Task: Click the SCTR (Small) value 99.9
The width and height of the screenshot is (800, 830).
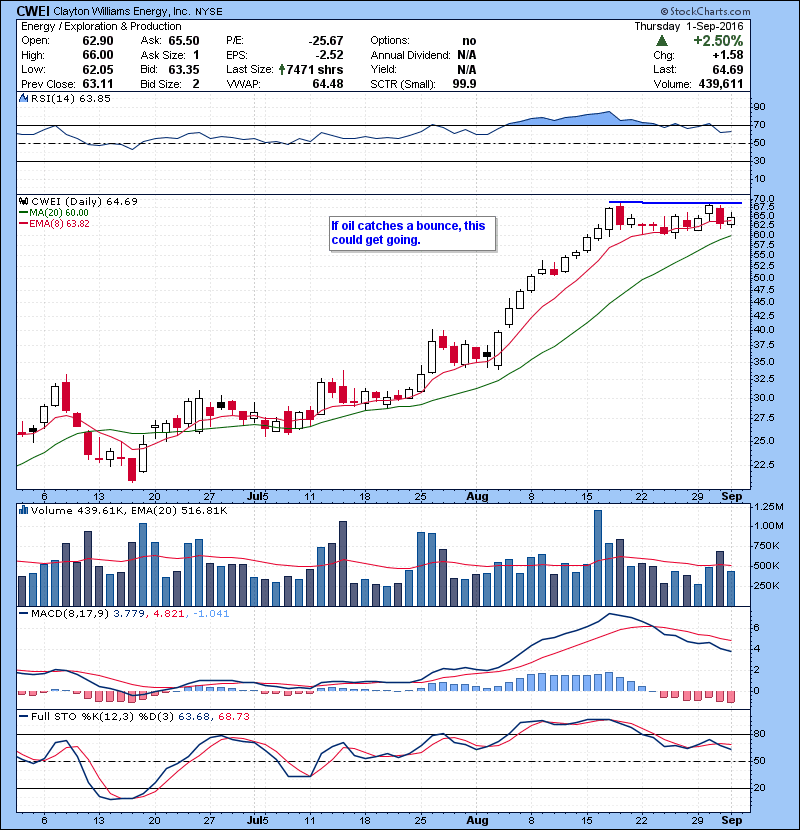Action: click(464, 84)
